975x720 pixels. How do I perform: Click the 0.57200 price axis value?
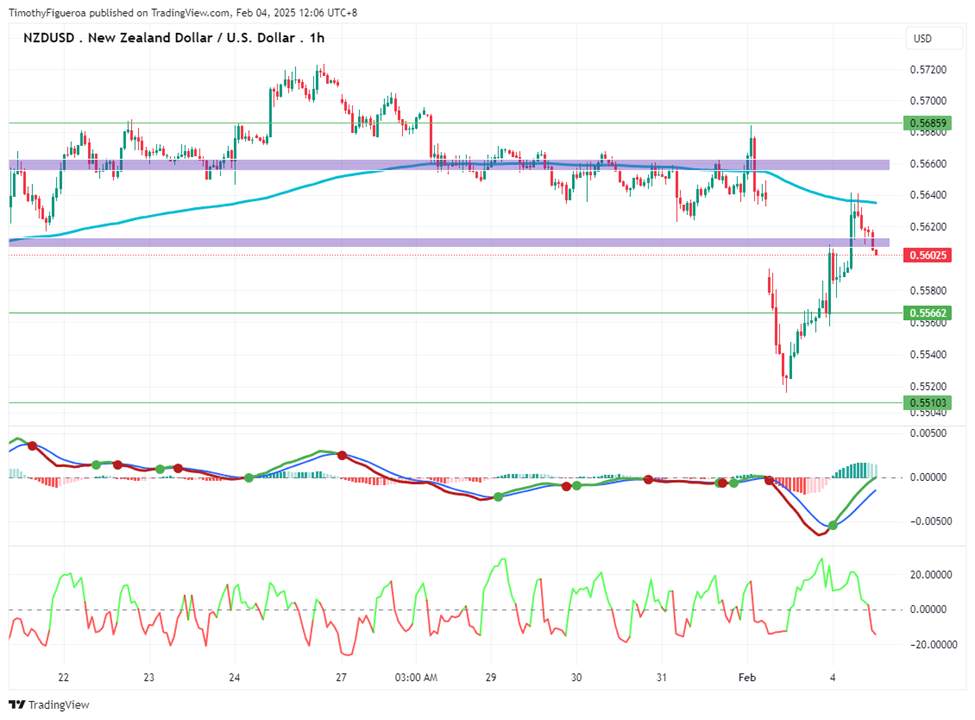[928, 70]
